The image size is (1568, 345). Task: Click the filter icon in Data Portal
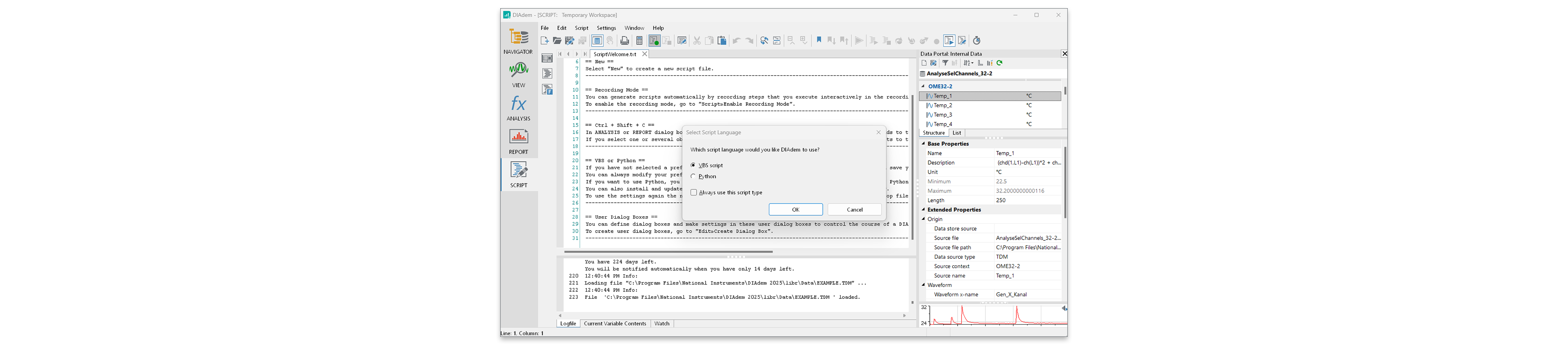point(945,63)
